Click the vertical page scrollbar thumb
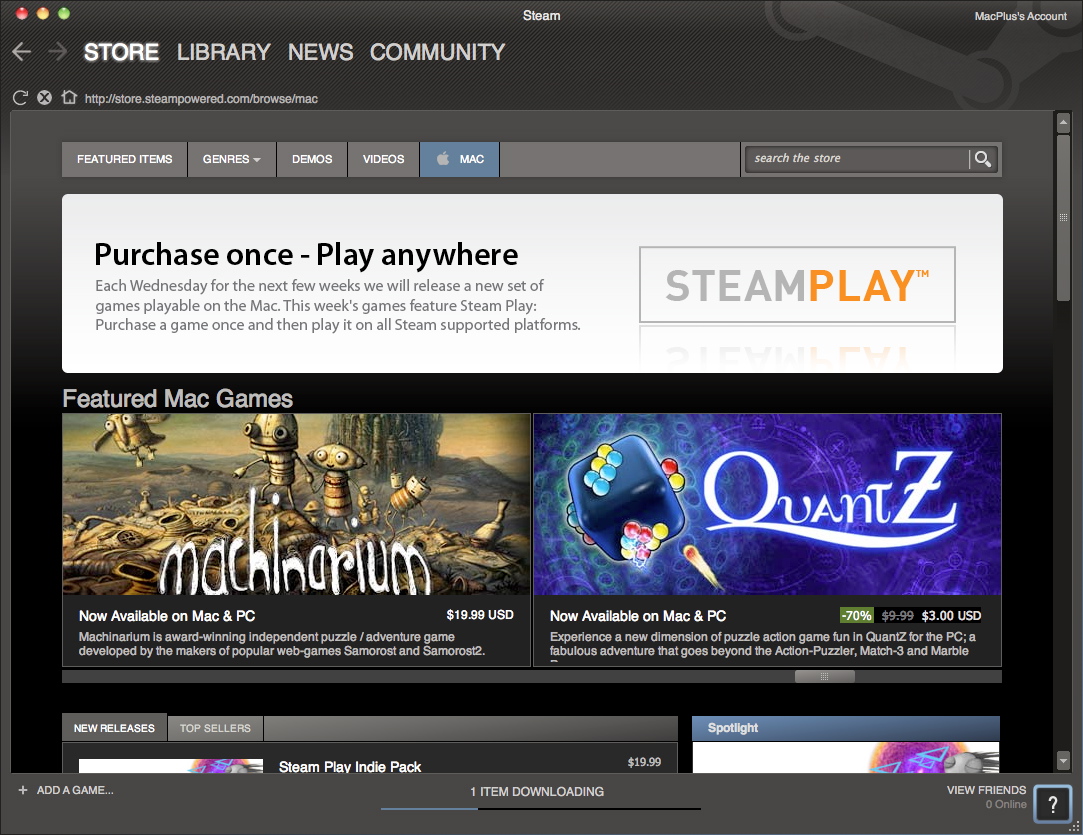This screenshot has width=1083, height=835. click(x=1063, y=217)
